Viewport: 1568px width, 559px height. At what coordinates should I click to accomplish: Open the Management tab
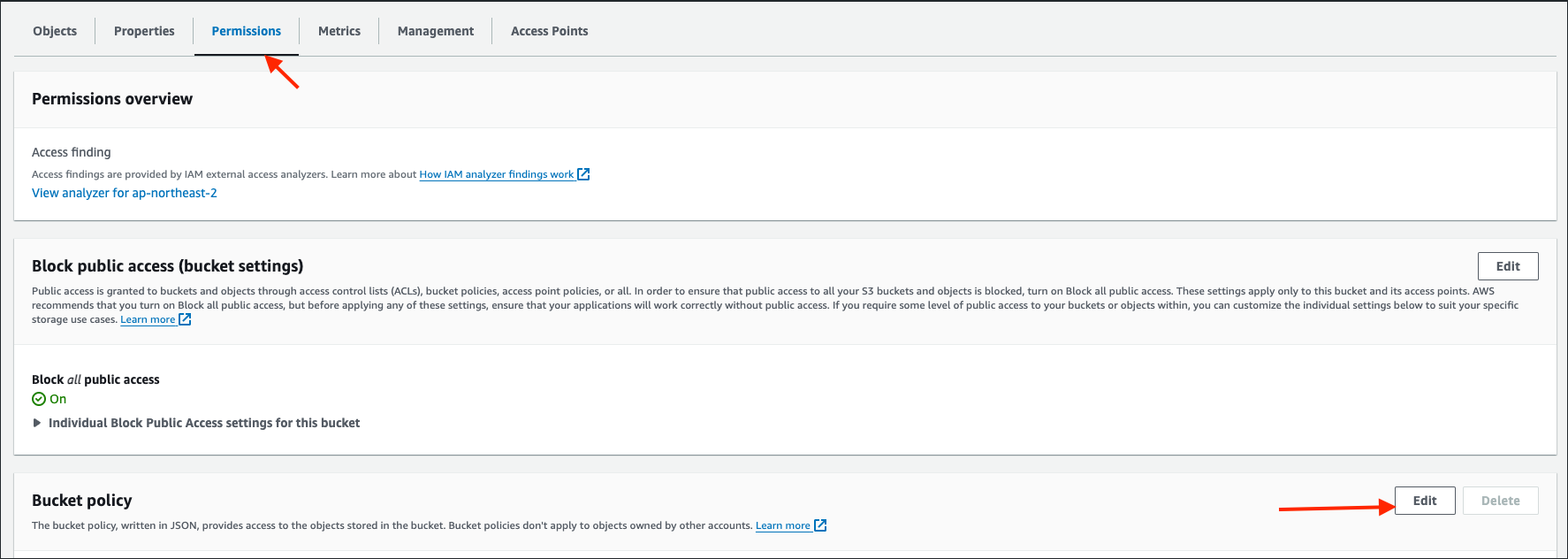click(436, 31)
